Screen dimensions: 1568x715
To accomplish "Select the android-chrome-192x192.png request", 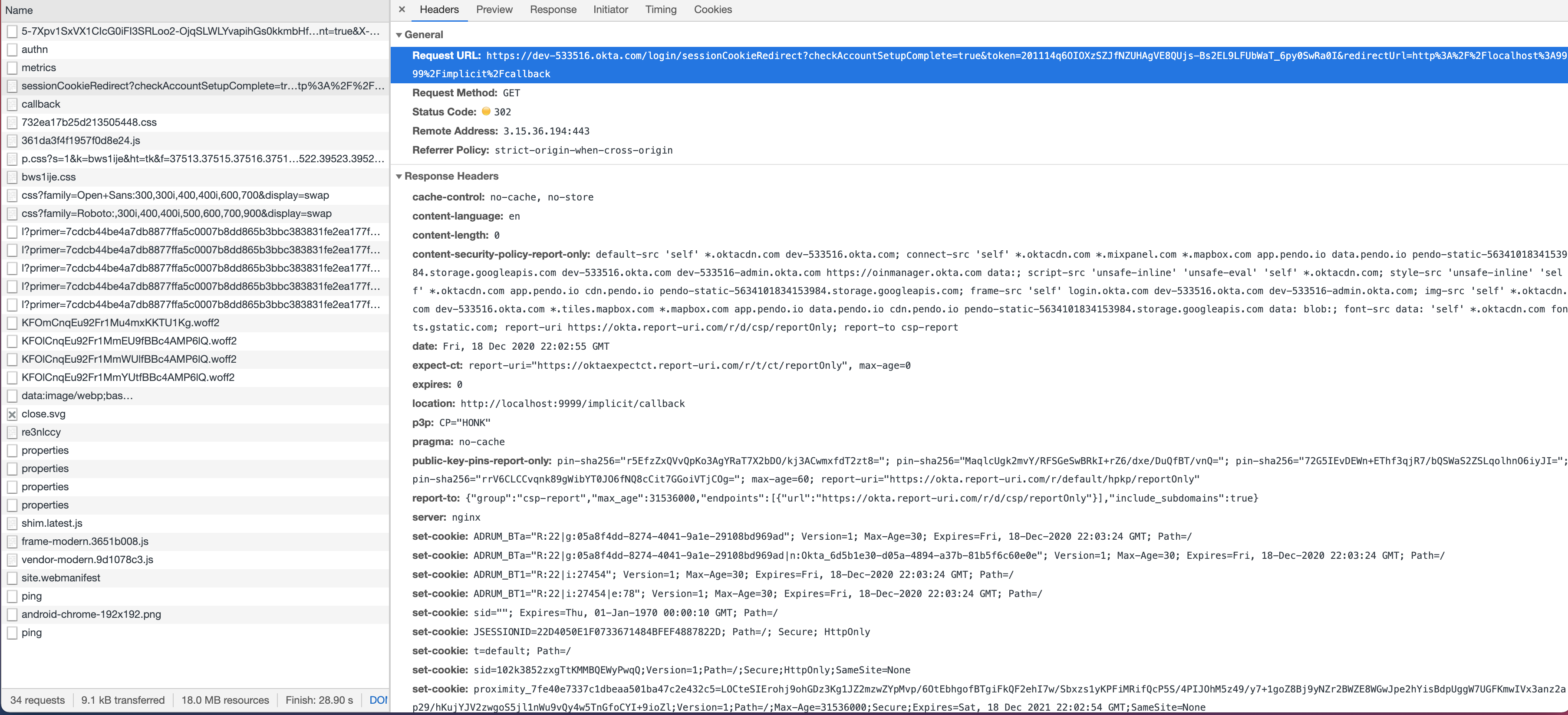I will pos(91,614).
